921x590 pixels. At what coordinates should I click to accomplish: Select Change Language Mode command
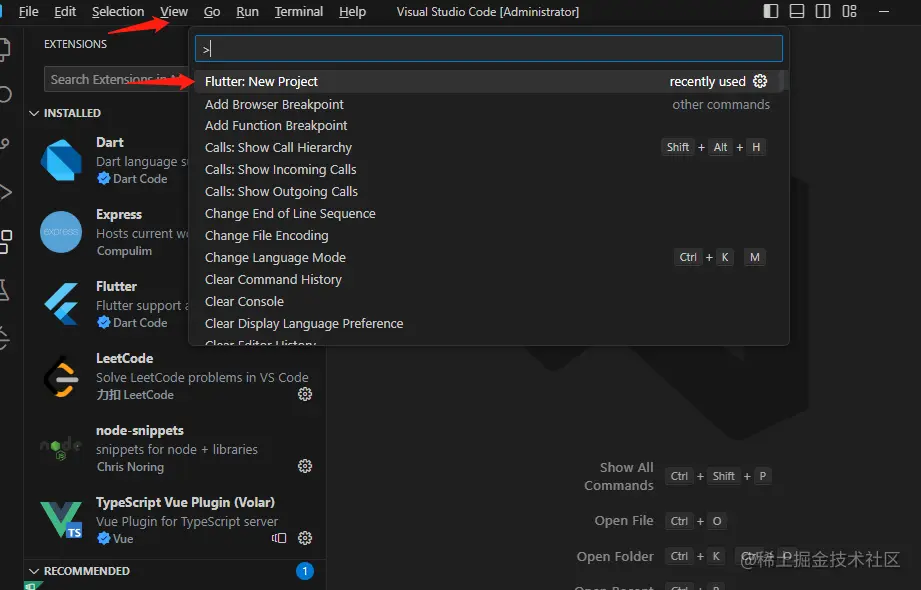coord(489,257)
